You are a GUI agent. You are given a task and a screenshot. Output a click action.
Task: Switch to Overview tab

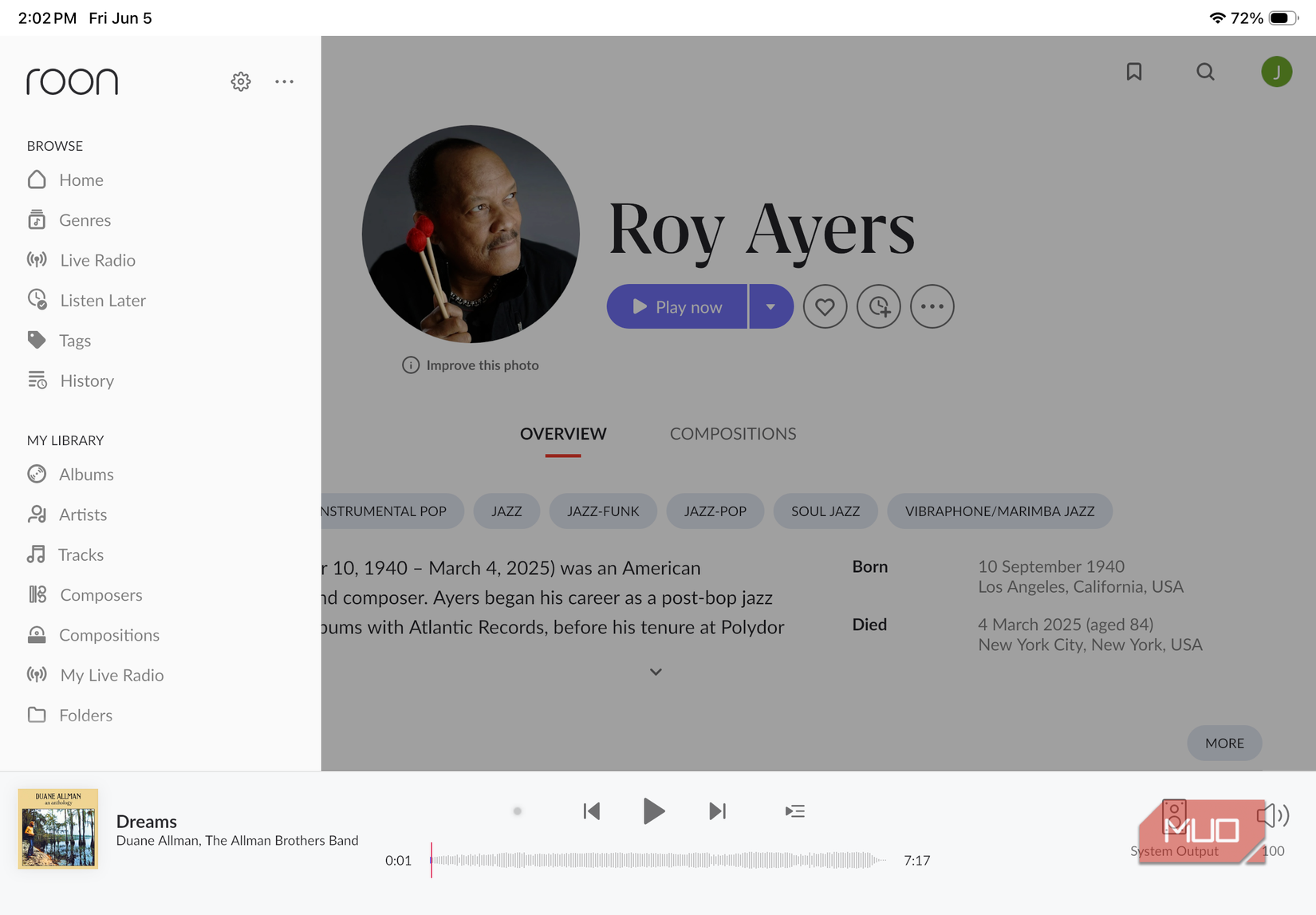563,434
